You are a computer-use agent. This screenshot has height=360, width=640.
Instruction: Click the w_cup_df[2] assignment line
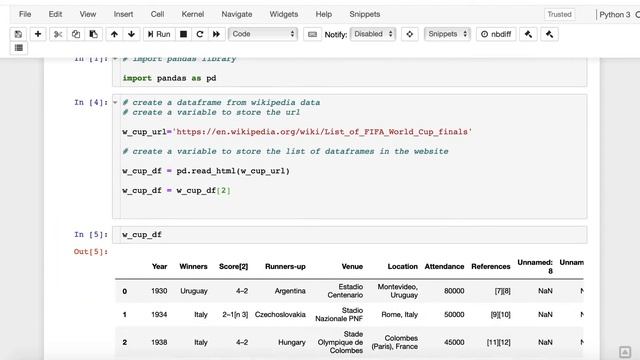point(176,191)
